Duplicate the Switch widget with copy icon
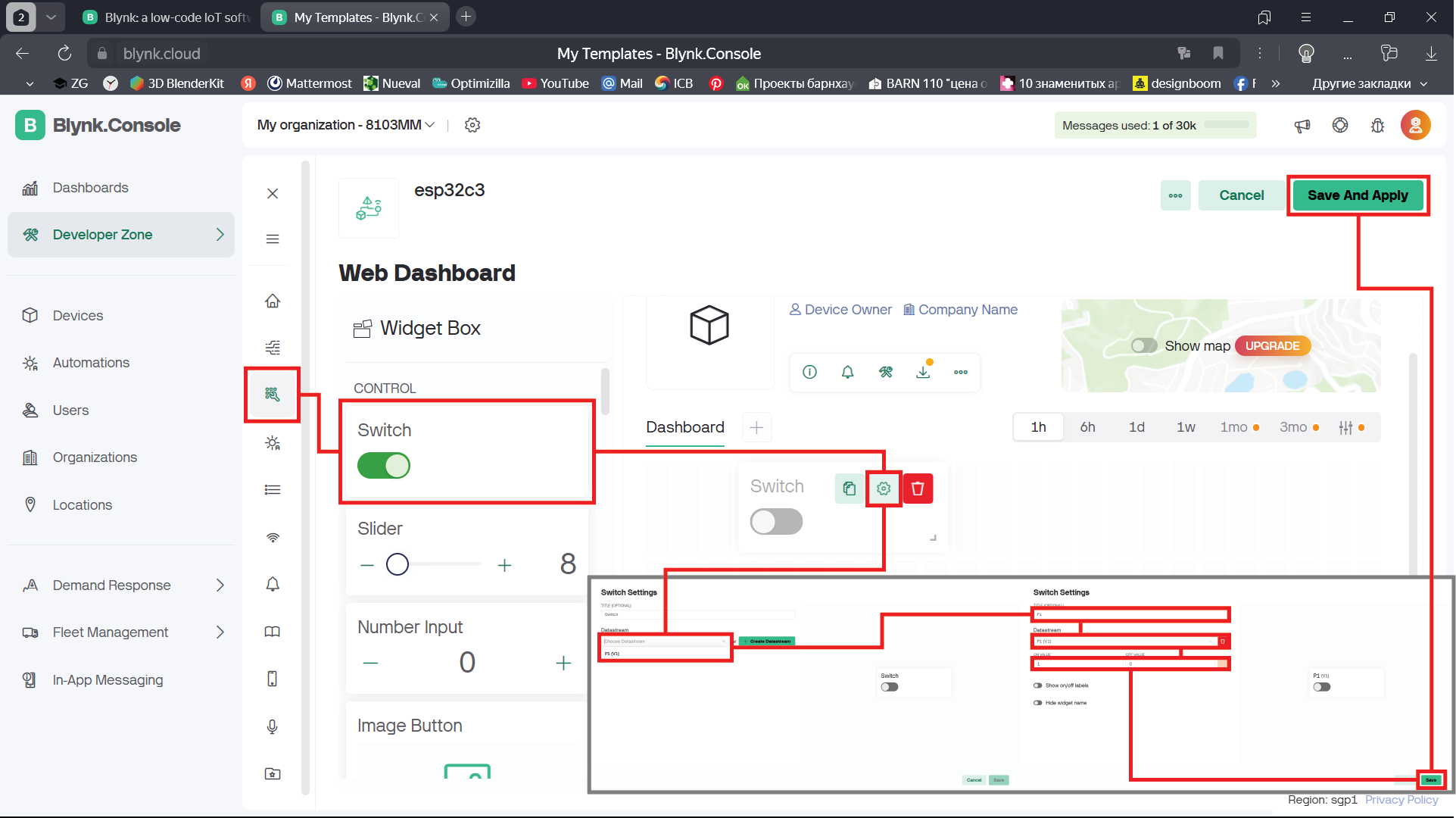Image resolution: width=1456 pixels, height=818 pixels. coord(850,489)
